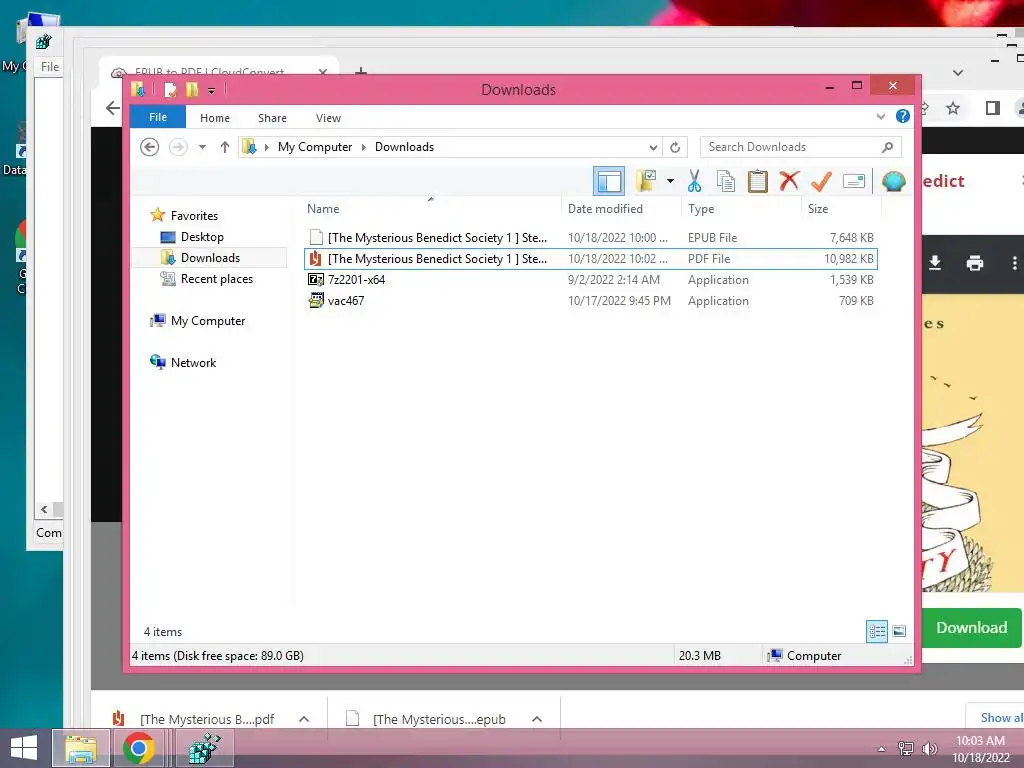Open the address bar history dropdown
The image size is (1024, 768).
(x=652, y=147)
